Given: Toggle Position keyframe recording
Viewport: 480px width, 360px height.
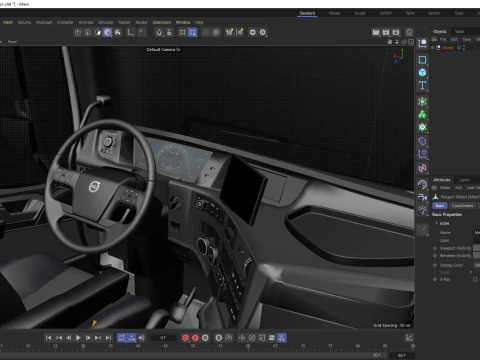Looking at the screenshot, I should click(x=242, y=338).
